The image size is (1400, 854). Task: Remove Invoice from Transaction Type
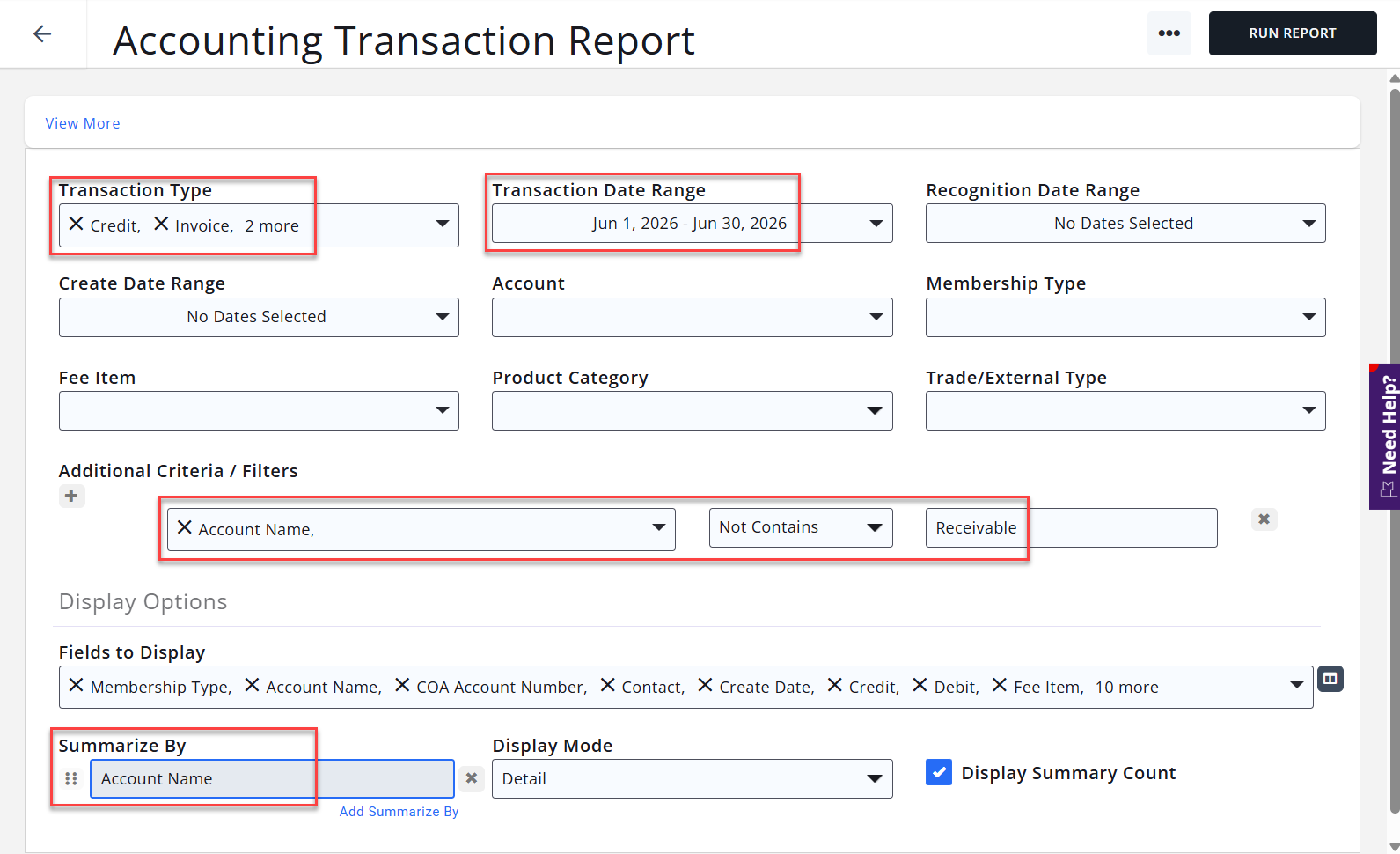[161, 224]
